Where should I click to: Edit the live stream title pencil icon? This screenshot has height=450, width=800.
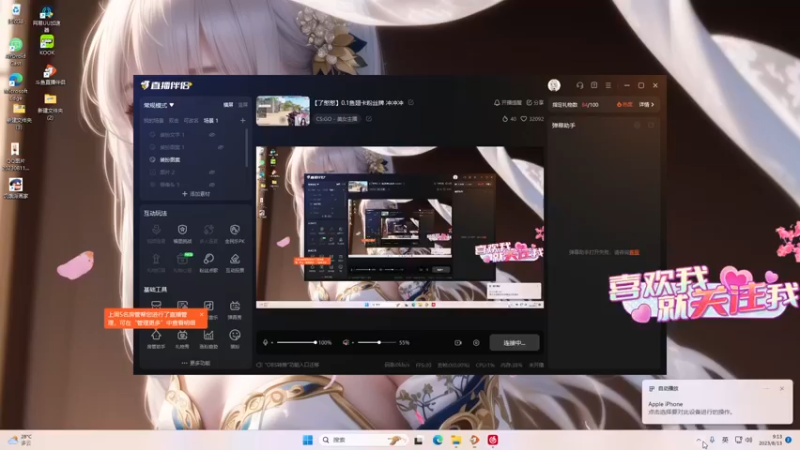click(x=411, y=103)
